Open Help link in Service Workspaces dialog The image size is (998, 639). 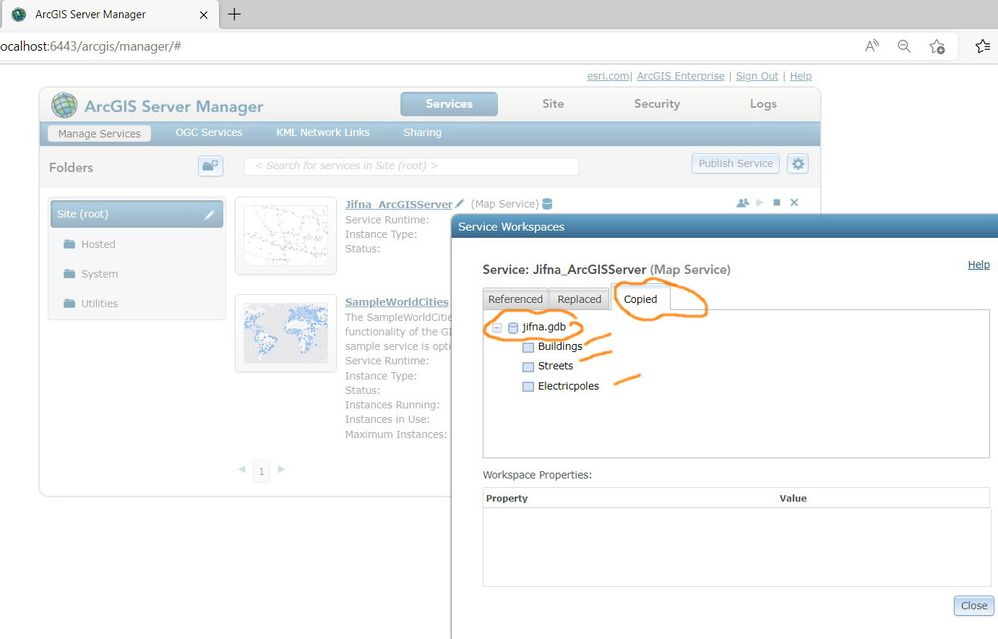point(978,265)
